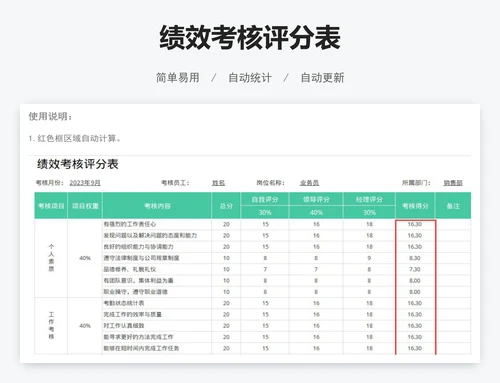Image resolution: width=500 pixels, height=383 pixels.
Task: Click the 发现问题以及解决问题的态度和能力 cell
Action: pos(157,235)
